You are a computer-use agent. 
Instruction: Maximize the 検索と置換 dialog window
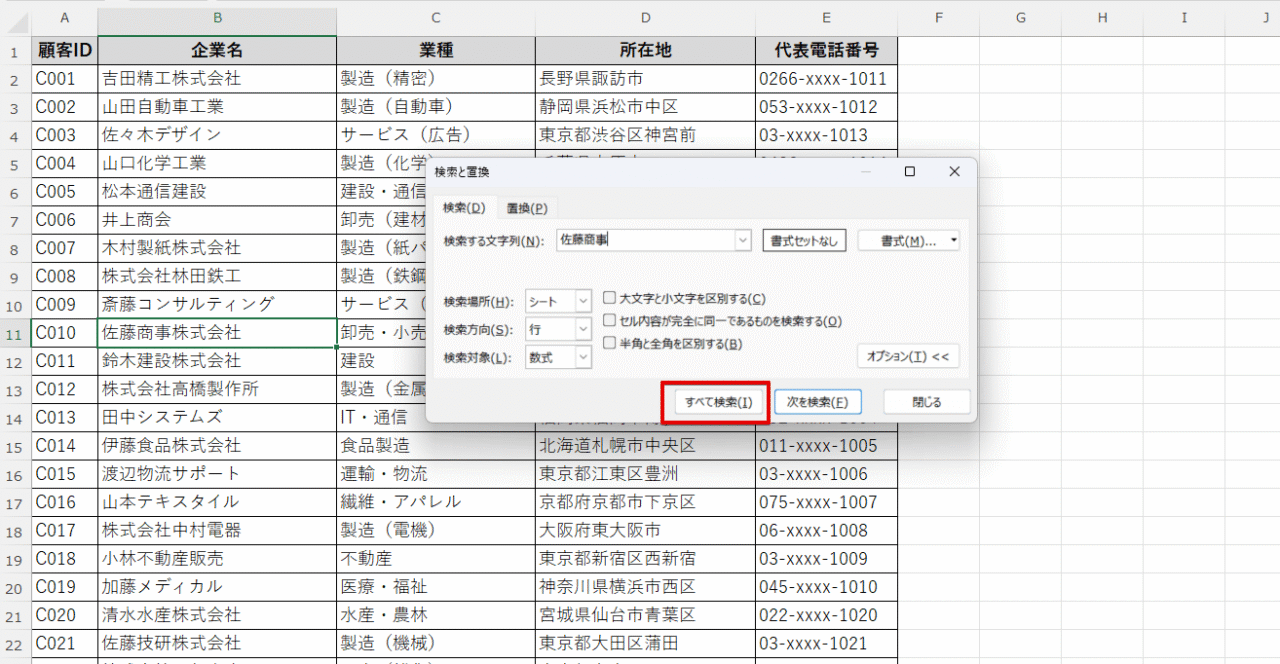909,172
